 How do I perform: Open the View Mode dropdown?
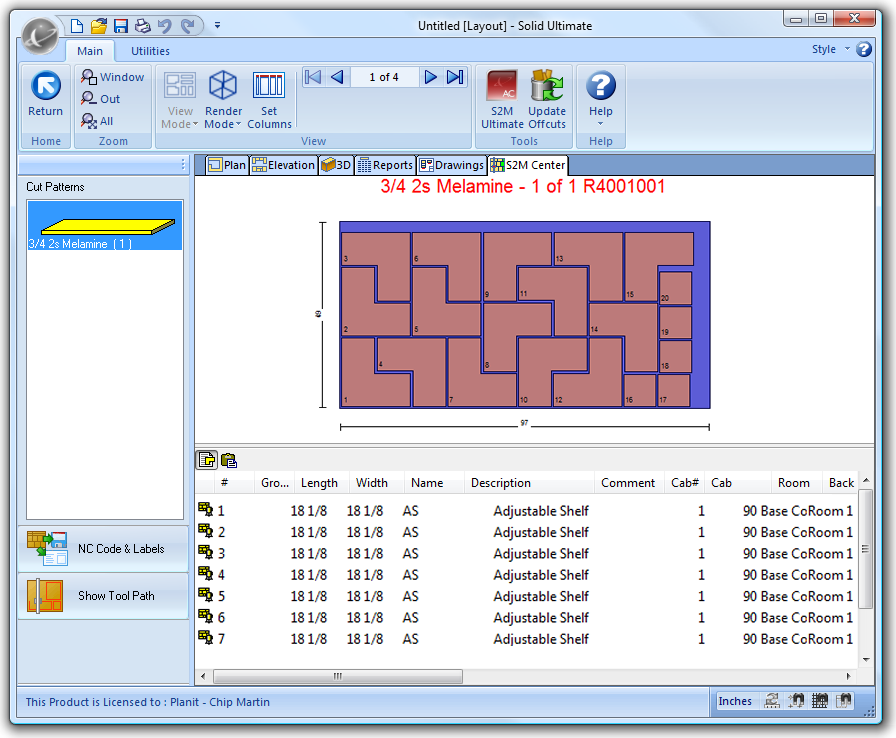pos(180,99)
